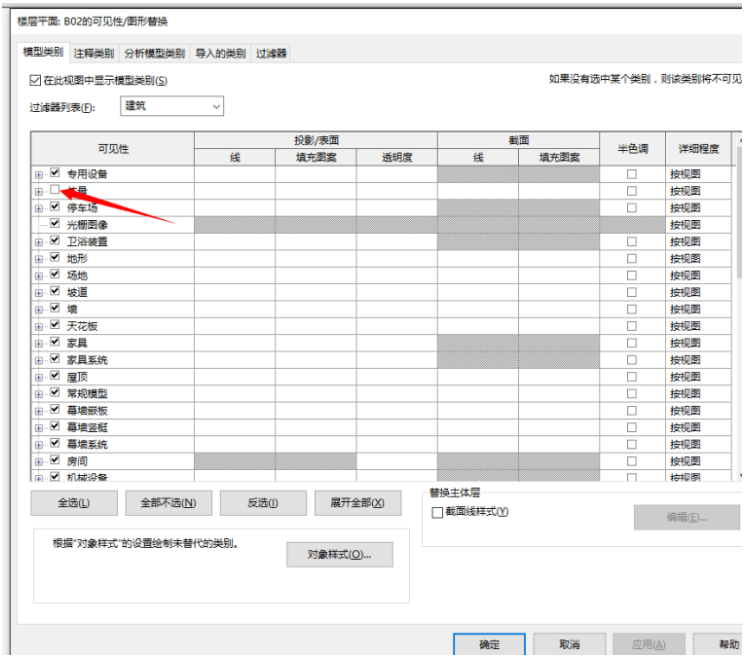Expand the 场地 category node
The width and height of the screenshot is (750, 661).
(x=39, y=276)
